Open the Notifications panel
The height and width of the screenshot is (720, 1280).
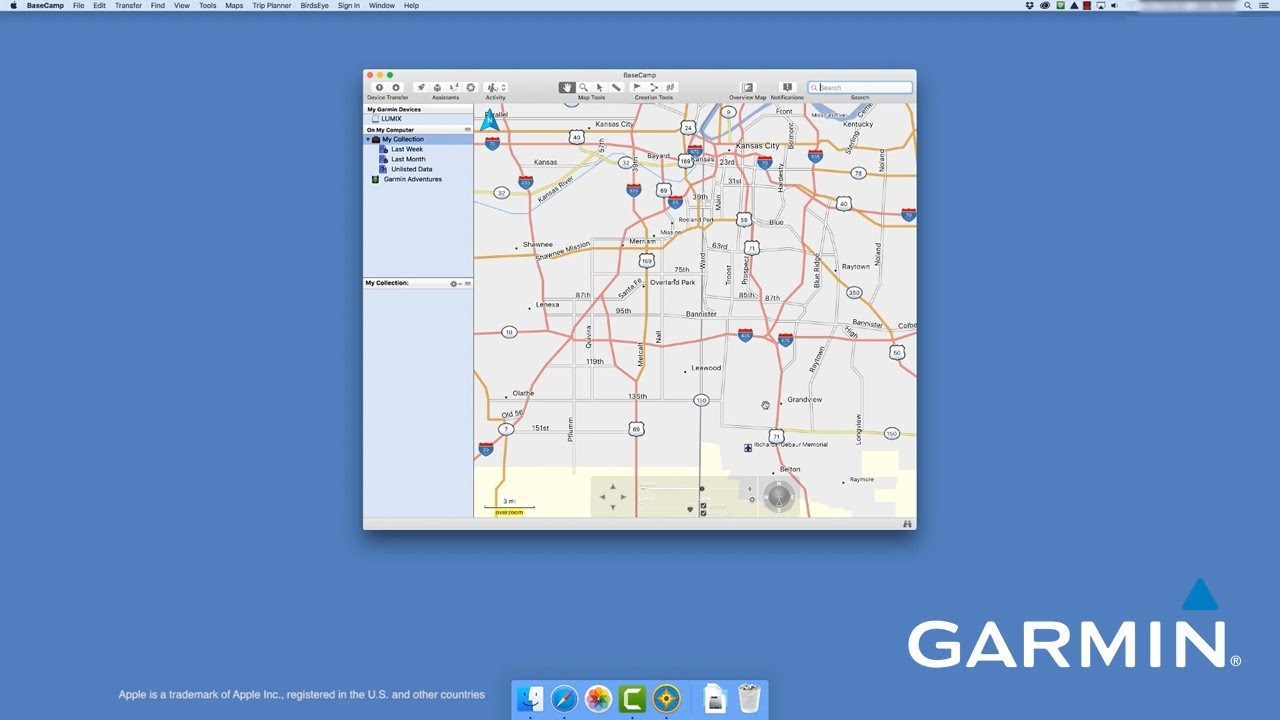pos(787,88)
